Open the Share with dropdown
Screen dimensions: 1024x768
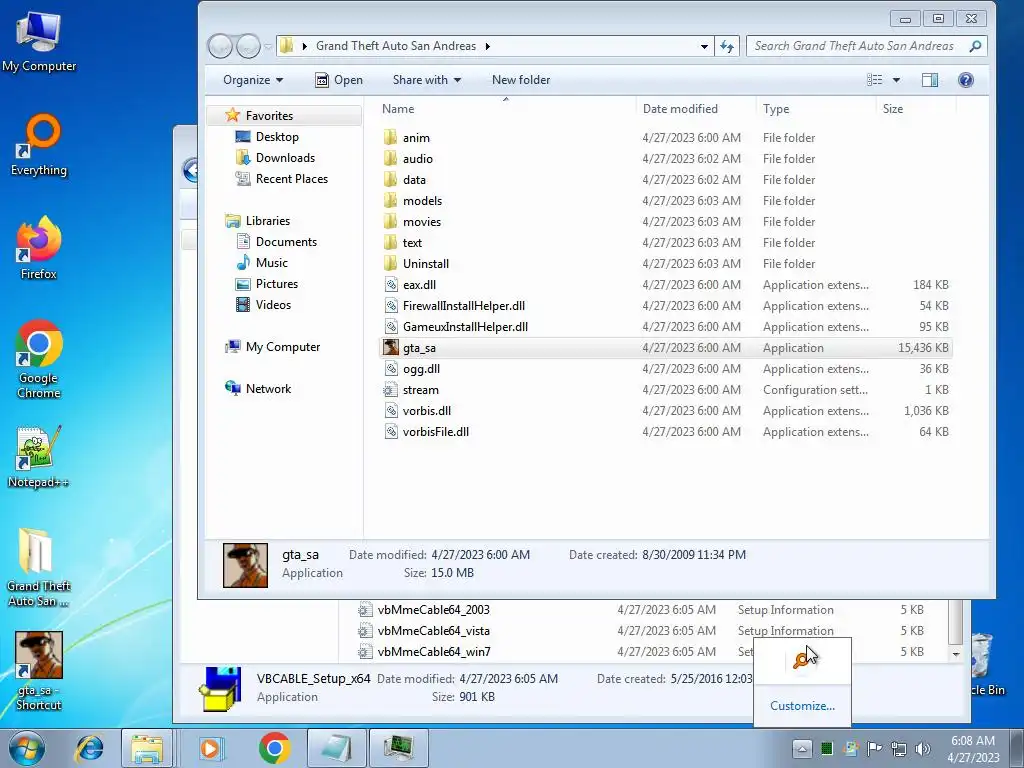tap(427, 80)
